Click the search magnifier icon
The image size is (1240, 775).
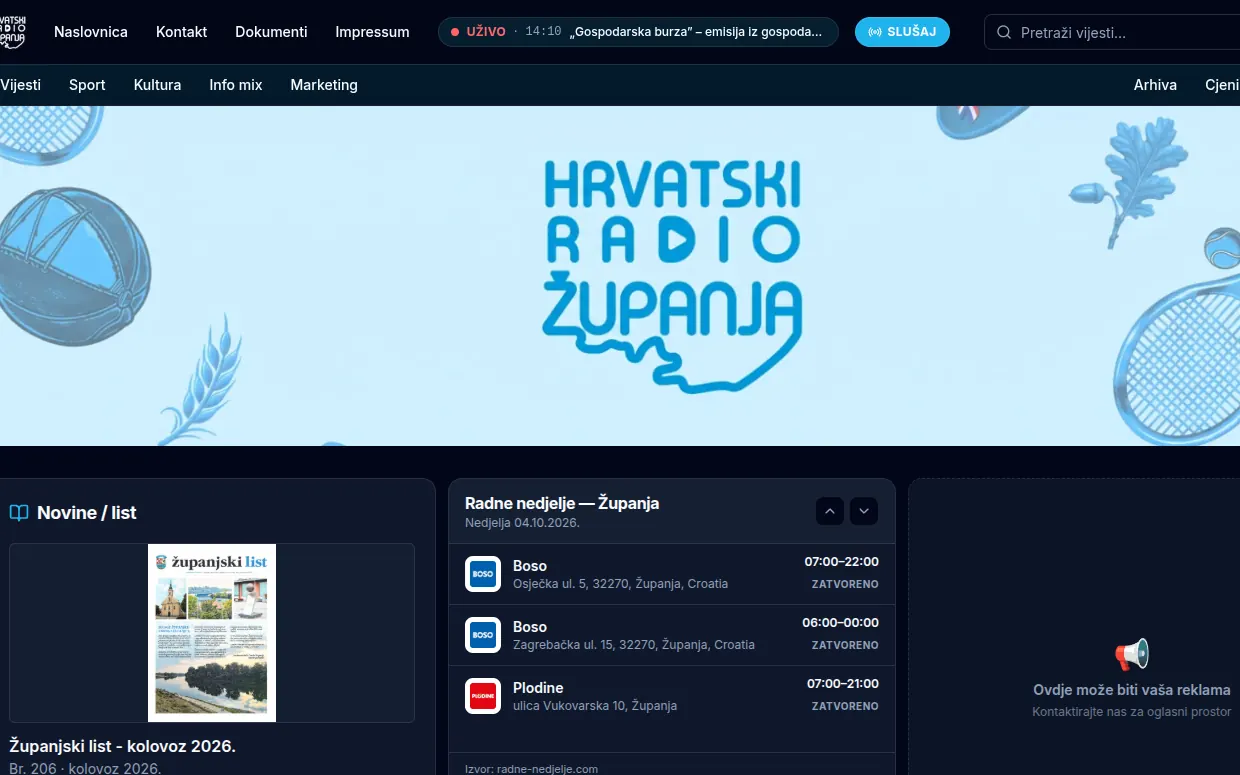1004,33
